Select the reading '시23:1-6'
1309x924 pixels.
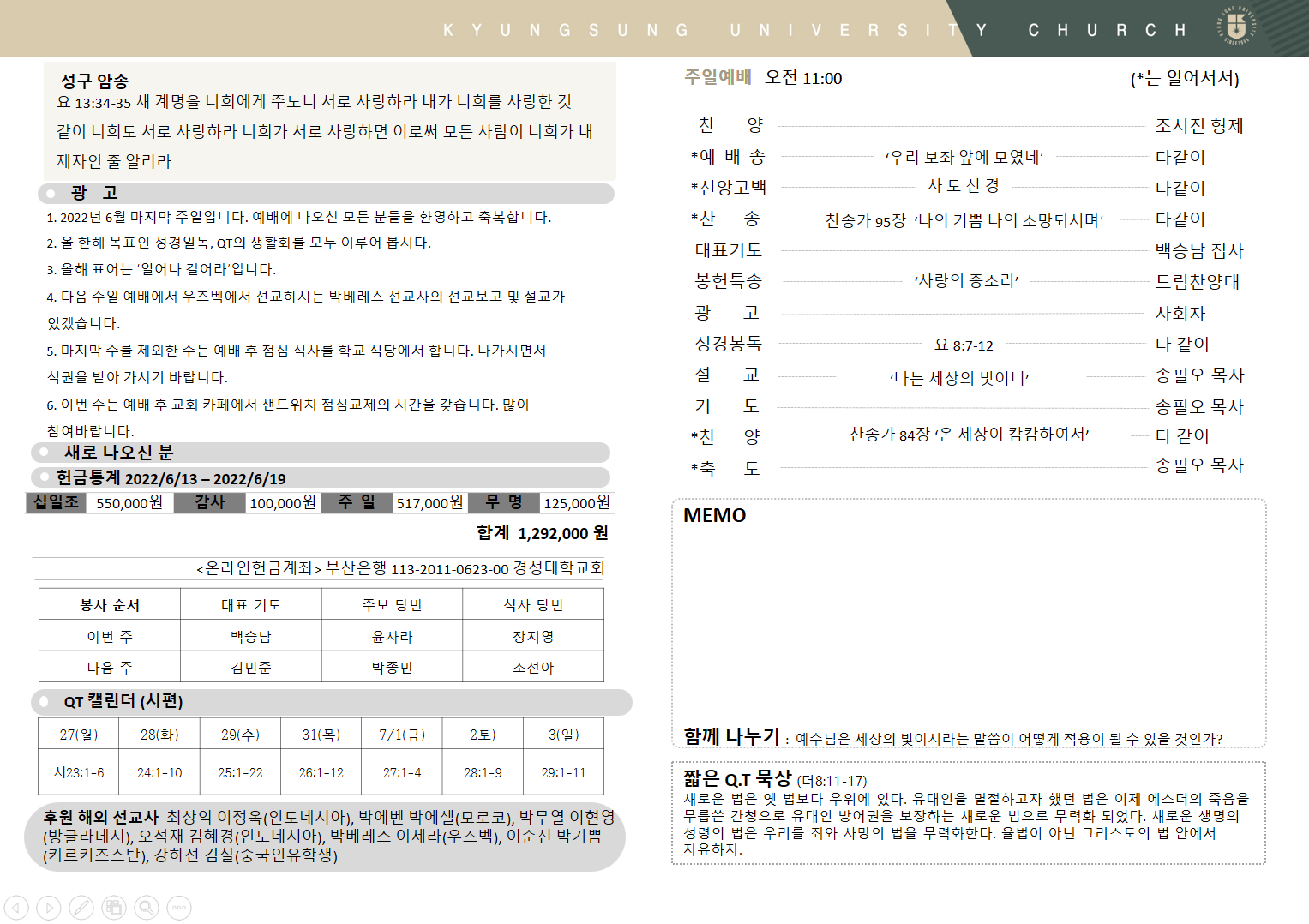point(79,773)
